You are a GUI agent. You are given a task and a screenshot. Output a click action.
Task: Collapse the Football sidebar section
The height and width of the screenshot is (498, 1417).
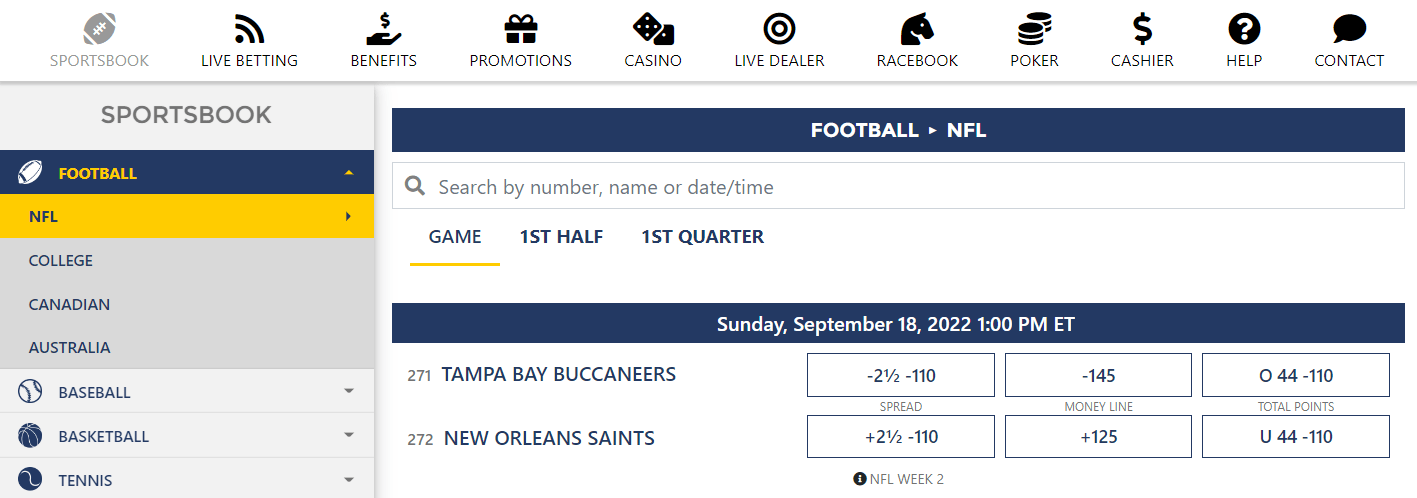click(x=348, y=173)
